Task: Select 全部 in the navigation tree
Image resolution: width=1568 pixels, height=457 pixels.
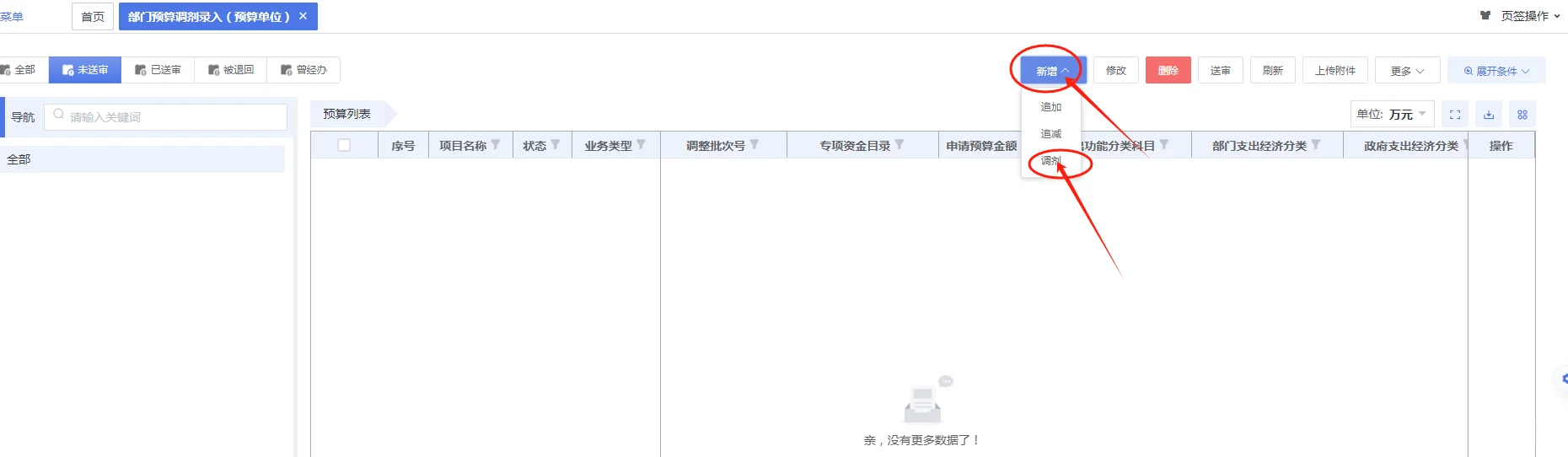Action: 142,159
